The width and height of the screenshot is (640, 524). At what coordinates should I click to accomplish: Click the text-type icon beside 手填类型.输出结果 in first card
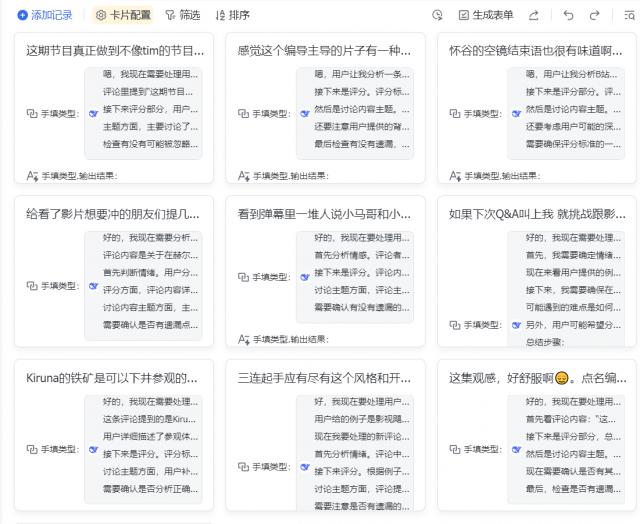[x=32, y=176]
